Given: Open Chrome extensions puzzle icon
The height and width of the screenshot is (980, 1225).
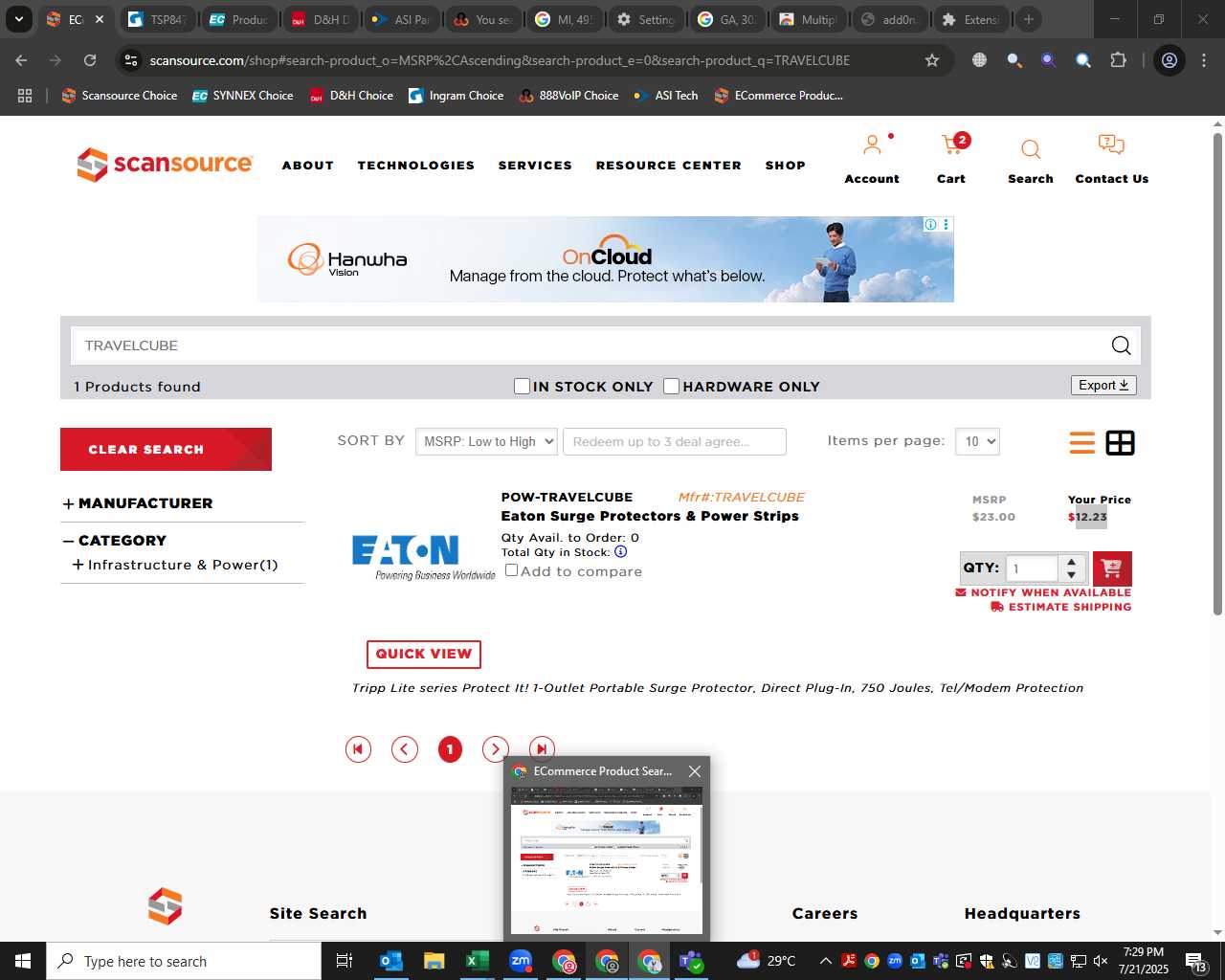Looking at the screenshot, I should (x=1118, y=60).
